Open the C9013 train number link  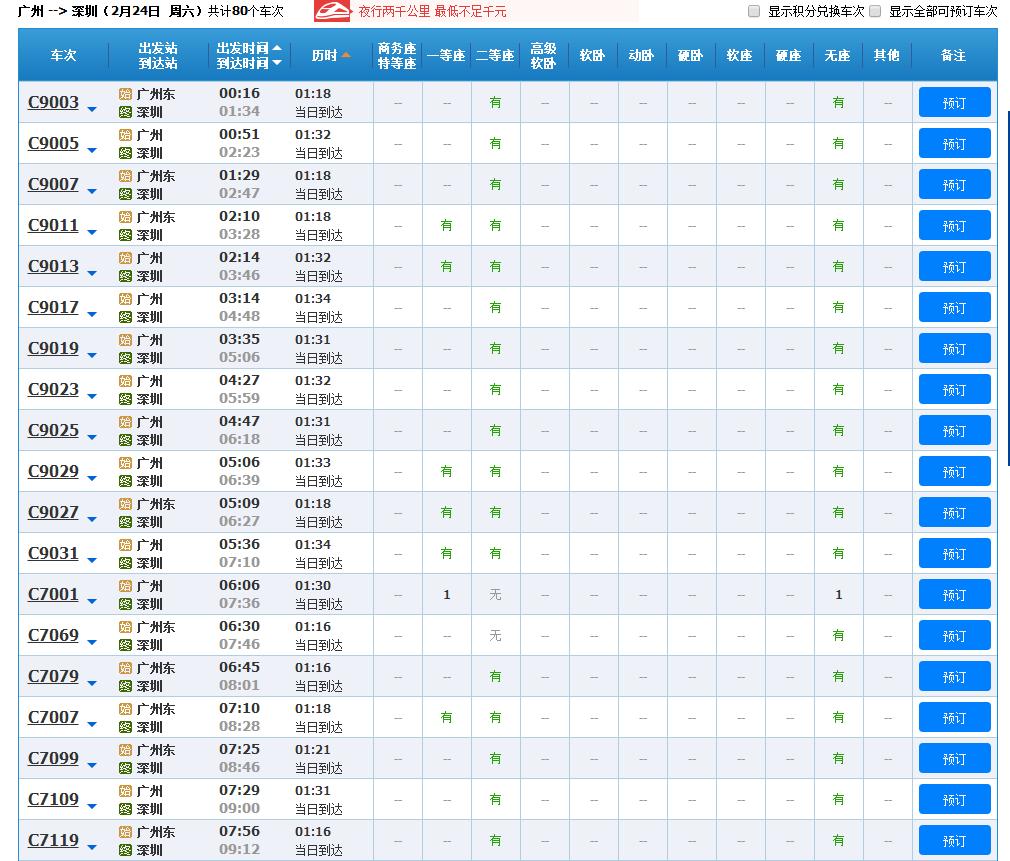click(53, 266)
